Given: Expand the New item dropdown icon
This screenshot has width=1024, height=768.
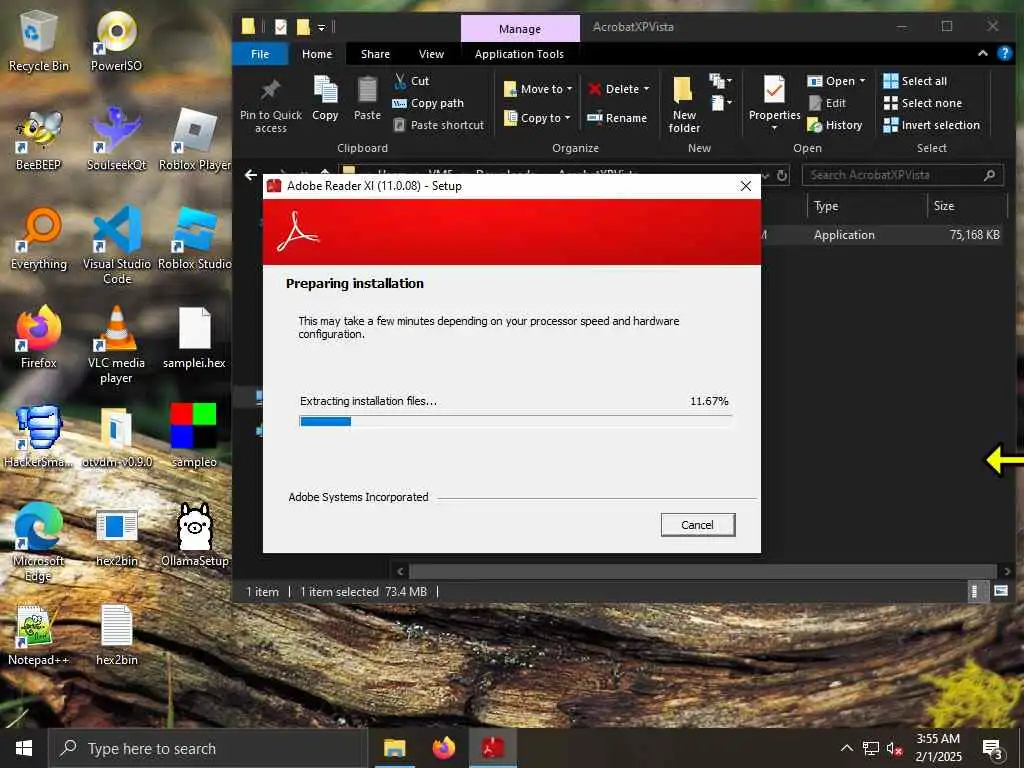Looking at the screenshot, I should click(720, 81).
